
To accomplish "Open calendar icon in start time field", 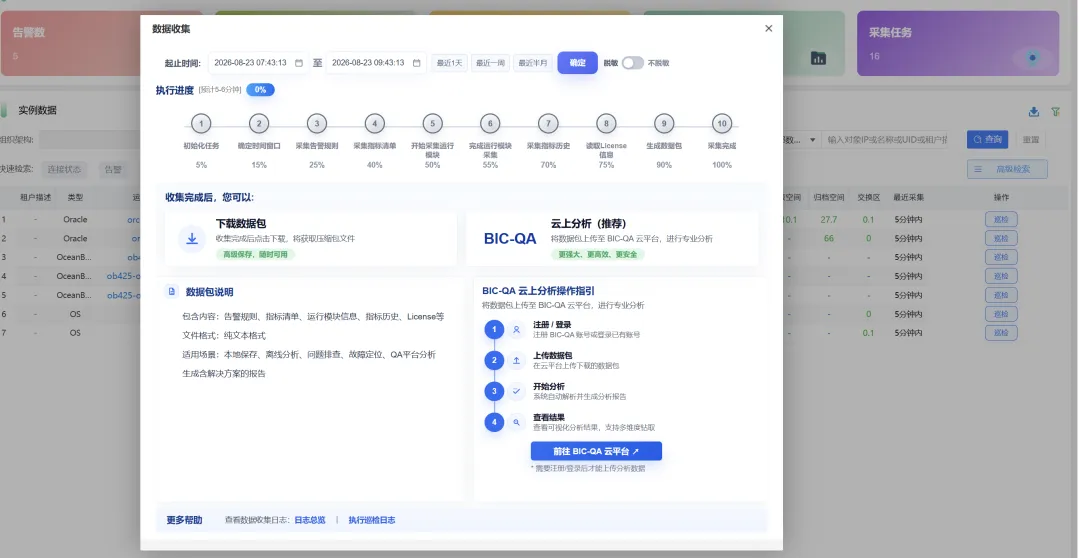I will pos(299,63).
